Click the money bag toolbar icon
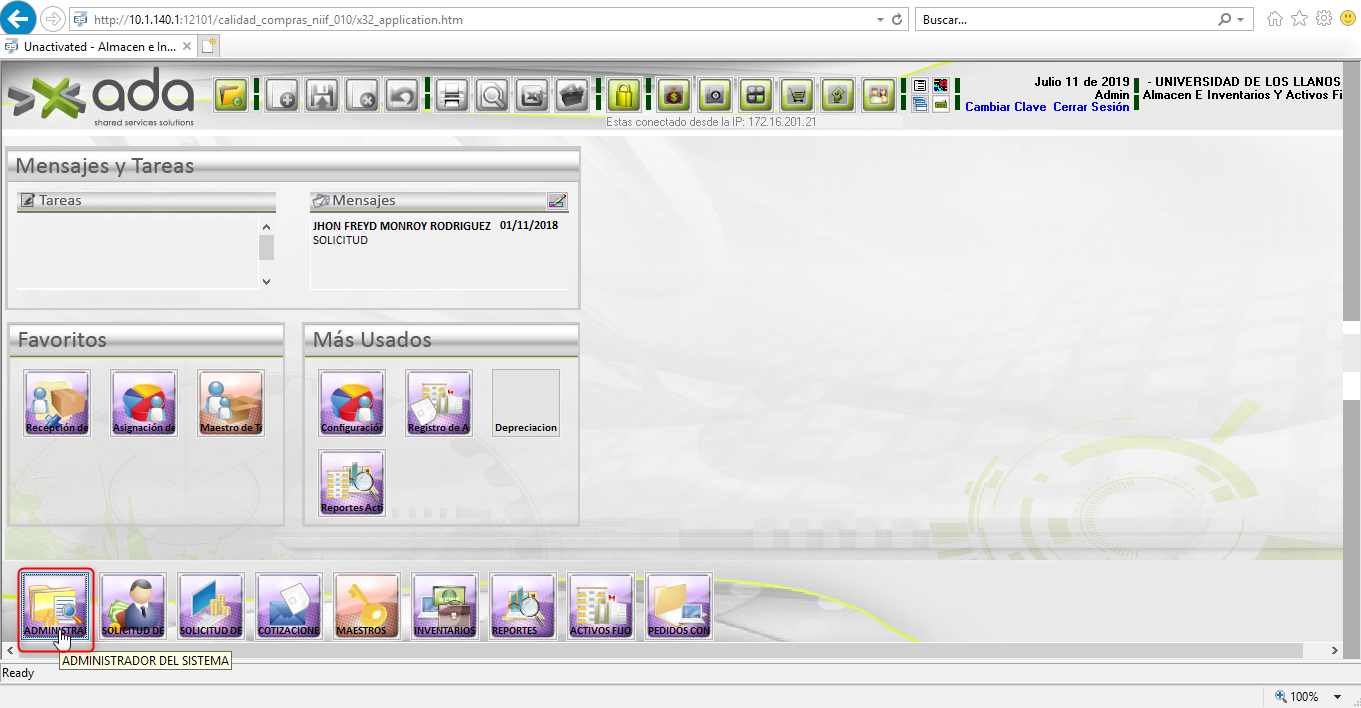 coord(674,96)
